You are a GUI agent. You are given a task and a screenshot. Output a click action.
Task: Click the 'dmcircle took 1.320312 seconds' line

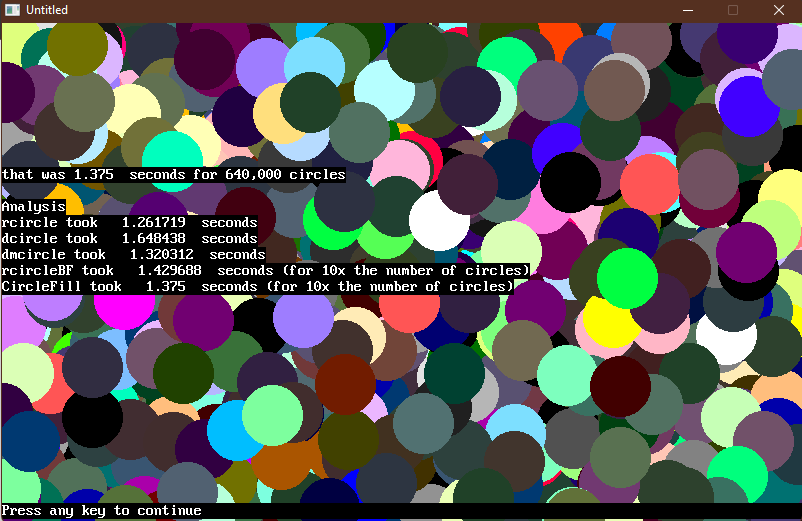click(x=133, y=254)
